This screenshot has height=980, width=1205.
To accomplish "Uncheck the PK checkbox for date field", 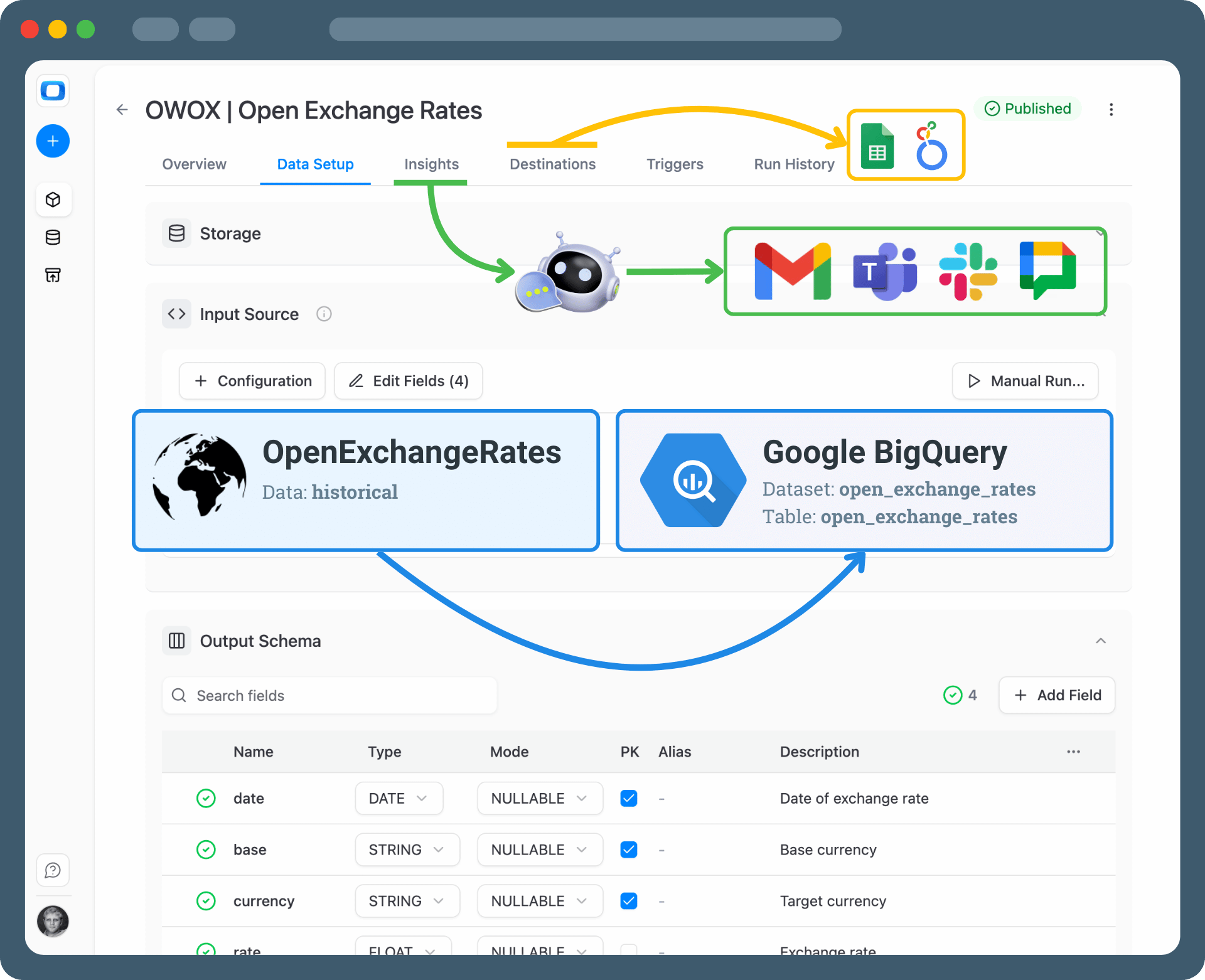I will (628, 798).
